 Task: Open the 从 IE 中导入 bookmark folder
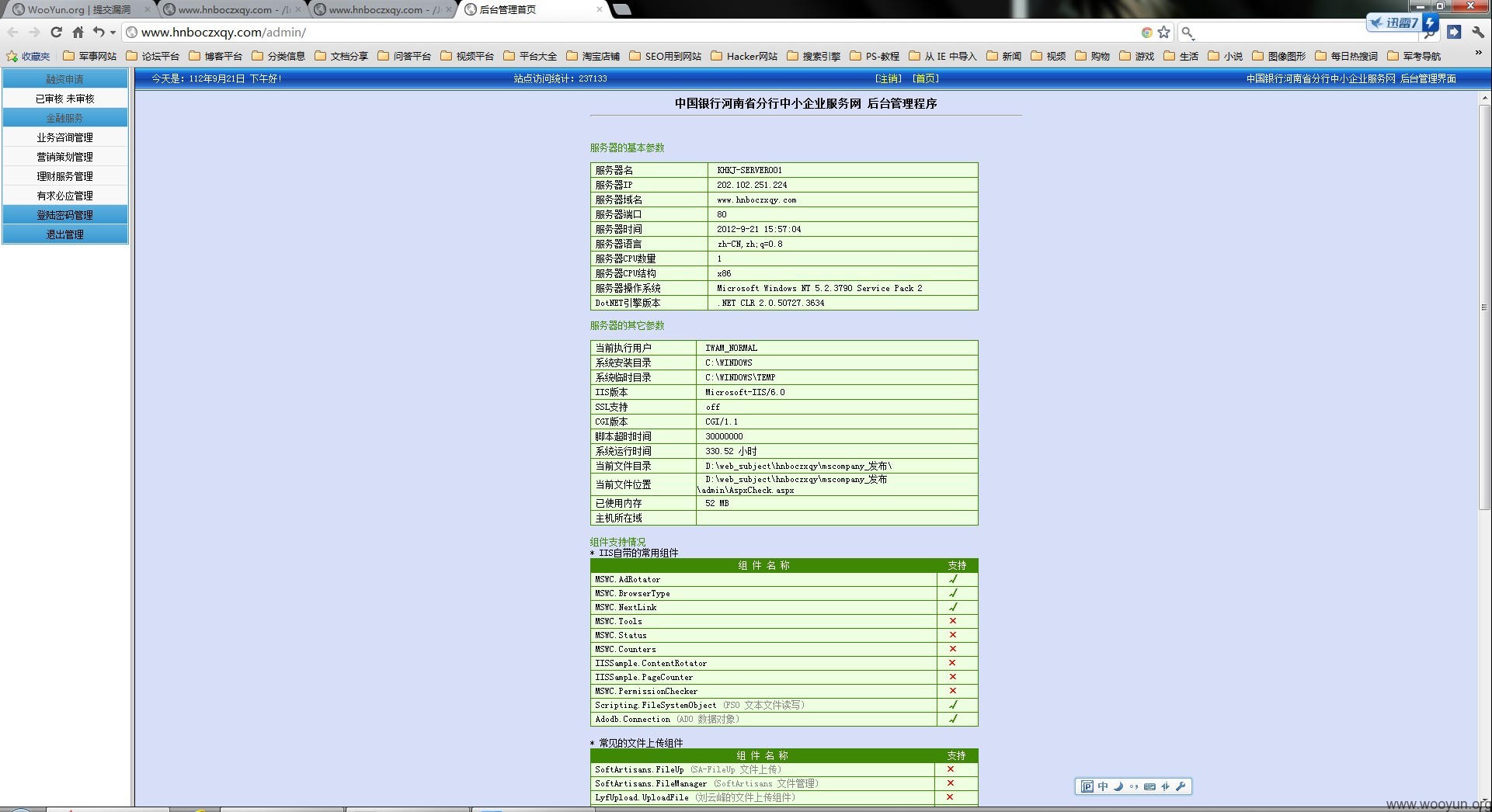943,56
